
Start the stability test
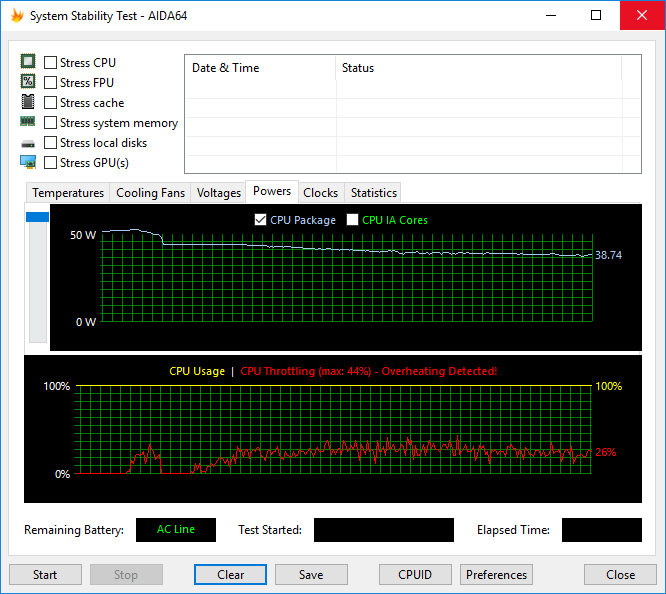(45, 574)
